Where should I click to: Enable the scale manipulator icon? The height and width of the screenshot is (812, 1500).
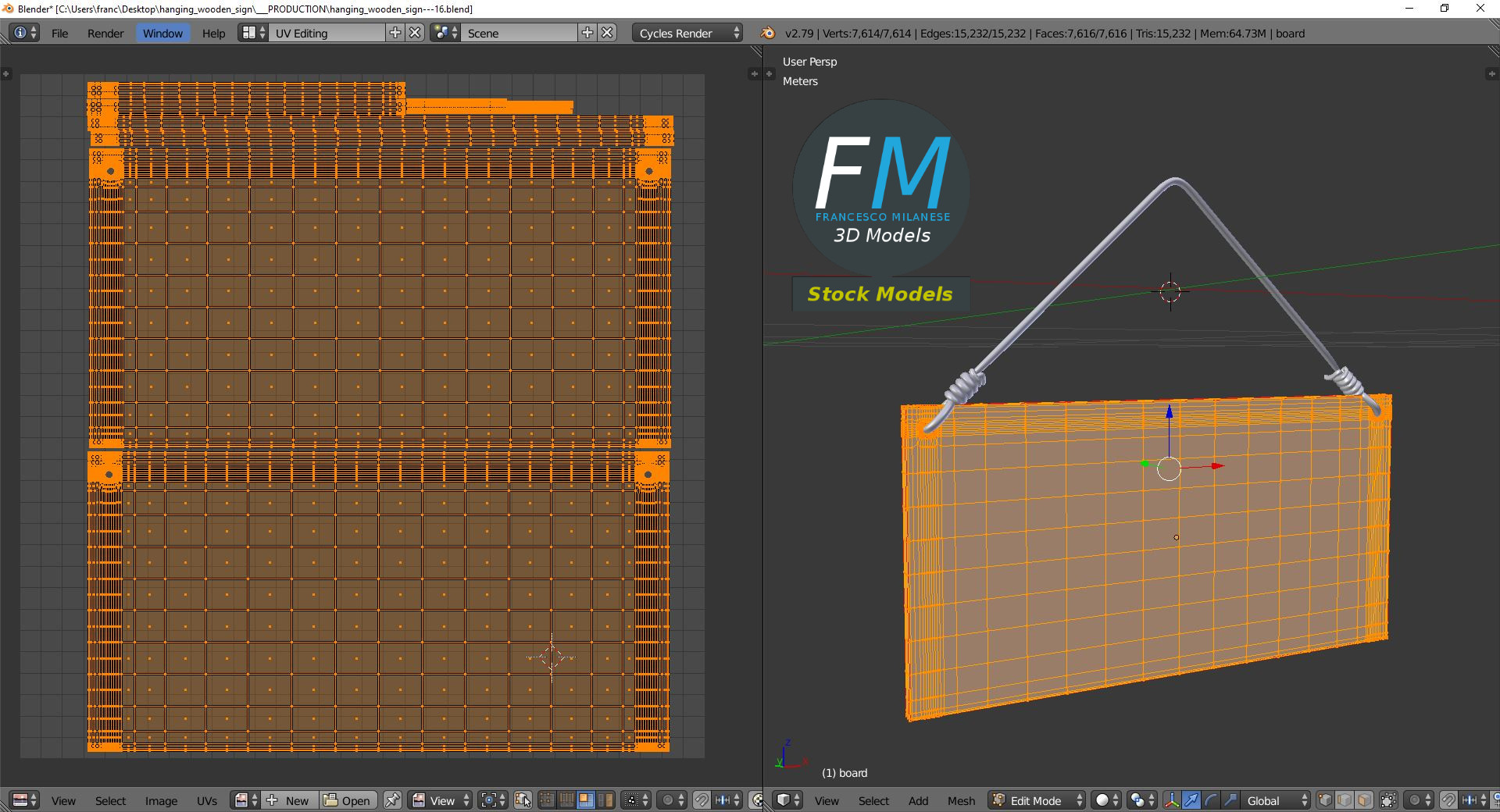pyautogui.click(x=1230, y=800)
